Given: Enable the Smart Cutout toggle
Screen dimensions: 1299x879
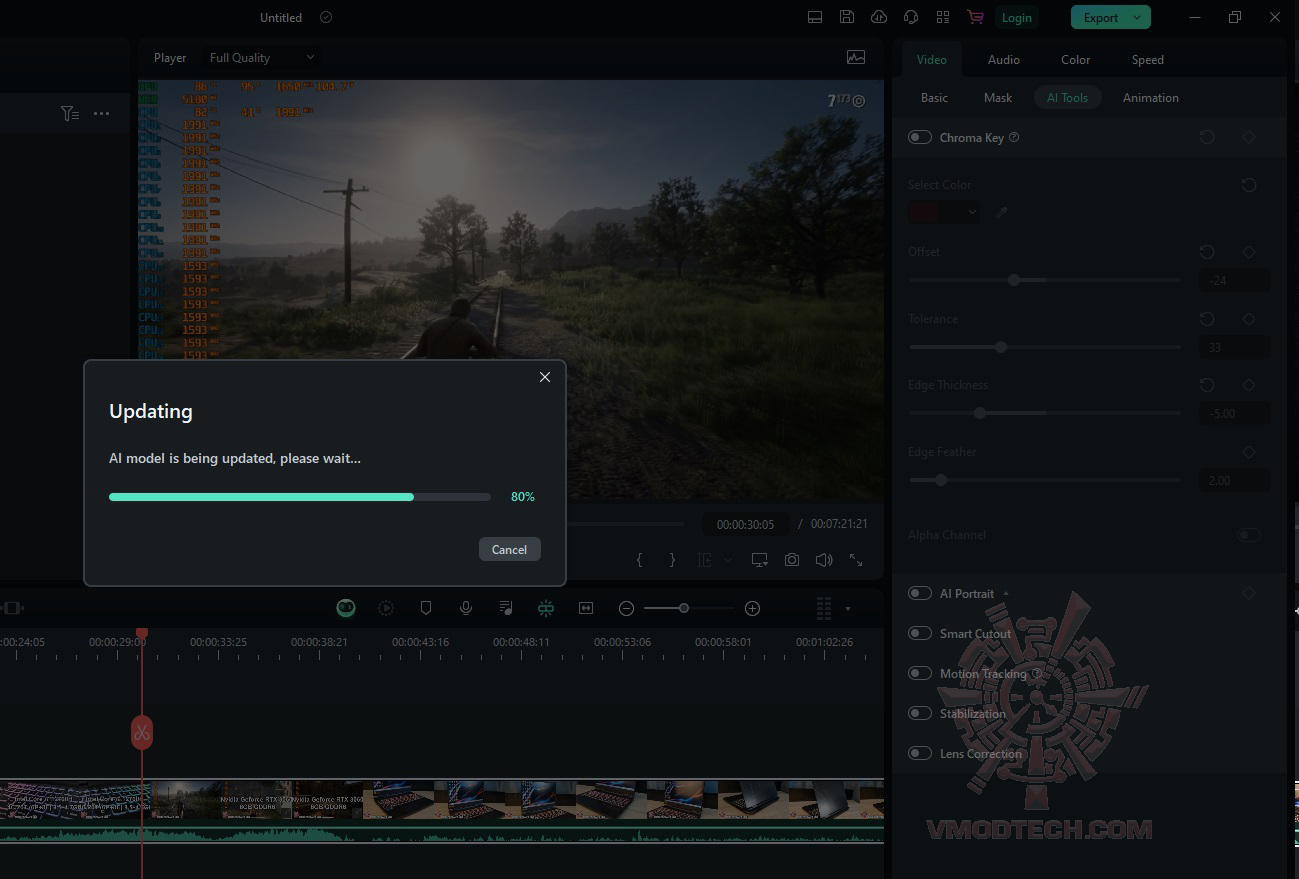Looking at the screenshot, I should point(920,633).
